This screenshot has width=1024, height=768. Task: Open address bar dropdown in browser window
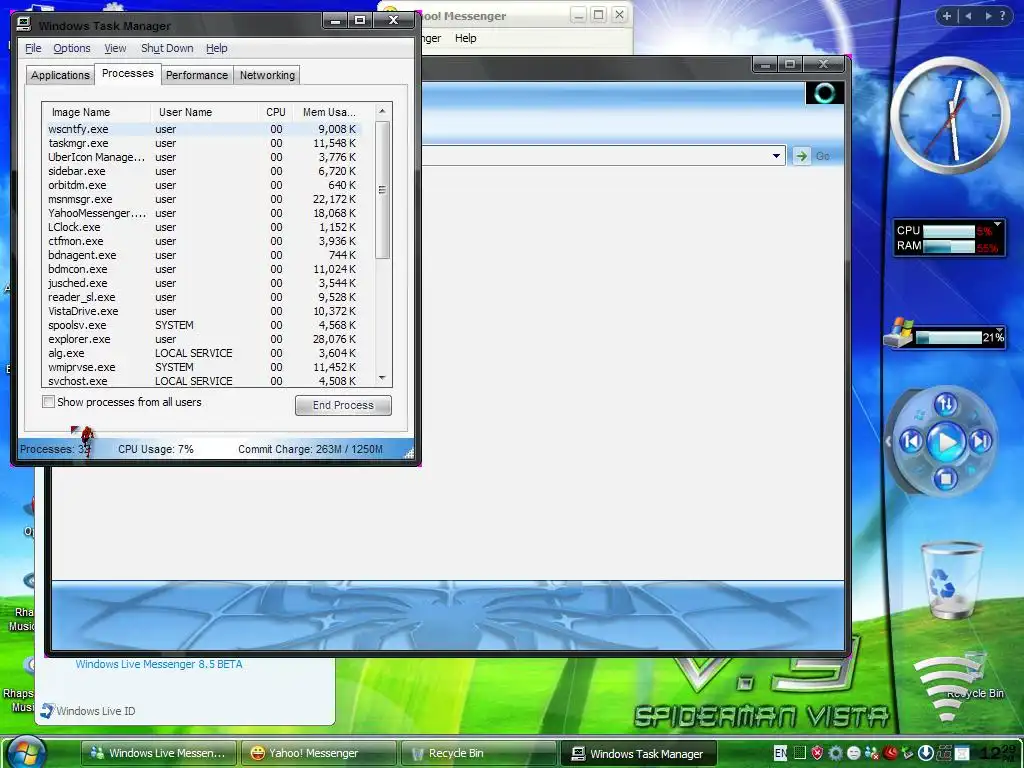tap(776, 155)
